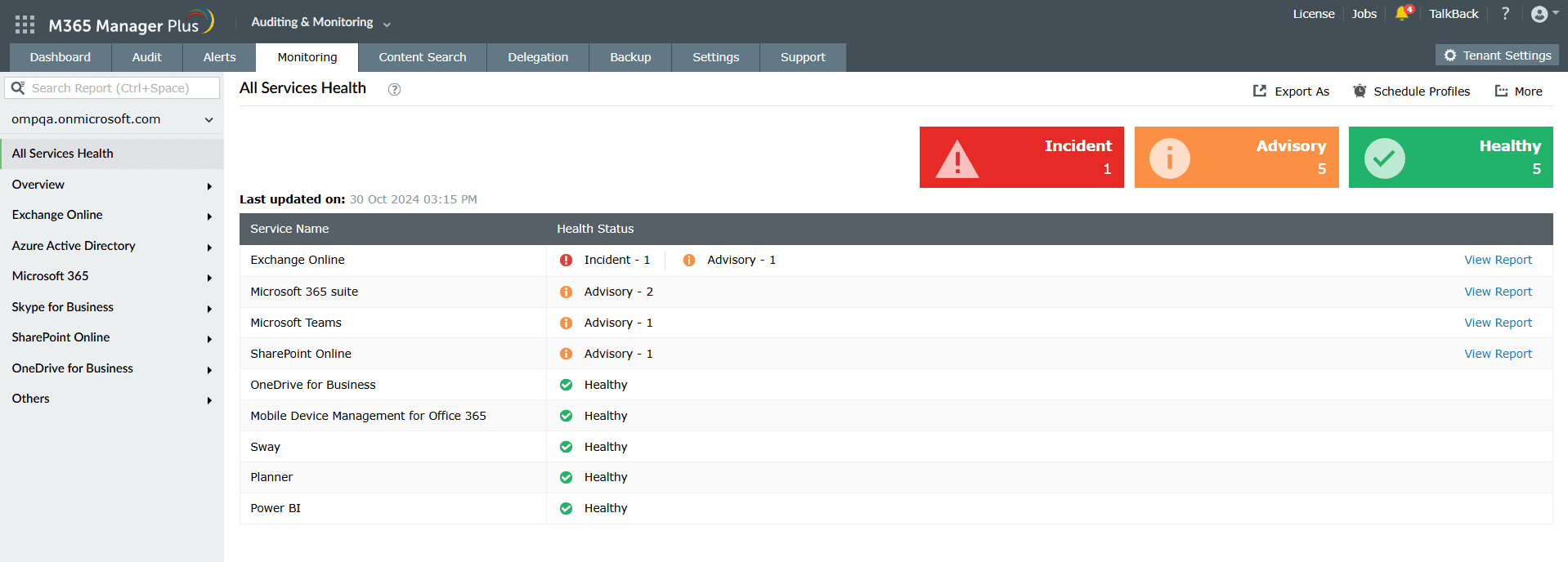
Task: Open the Content Search tab
Action: pos(423,57)
